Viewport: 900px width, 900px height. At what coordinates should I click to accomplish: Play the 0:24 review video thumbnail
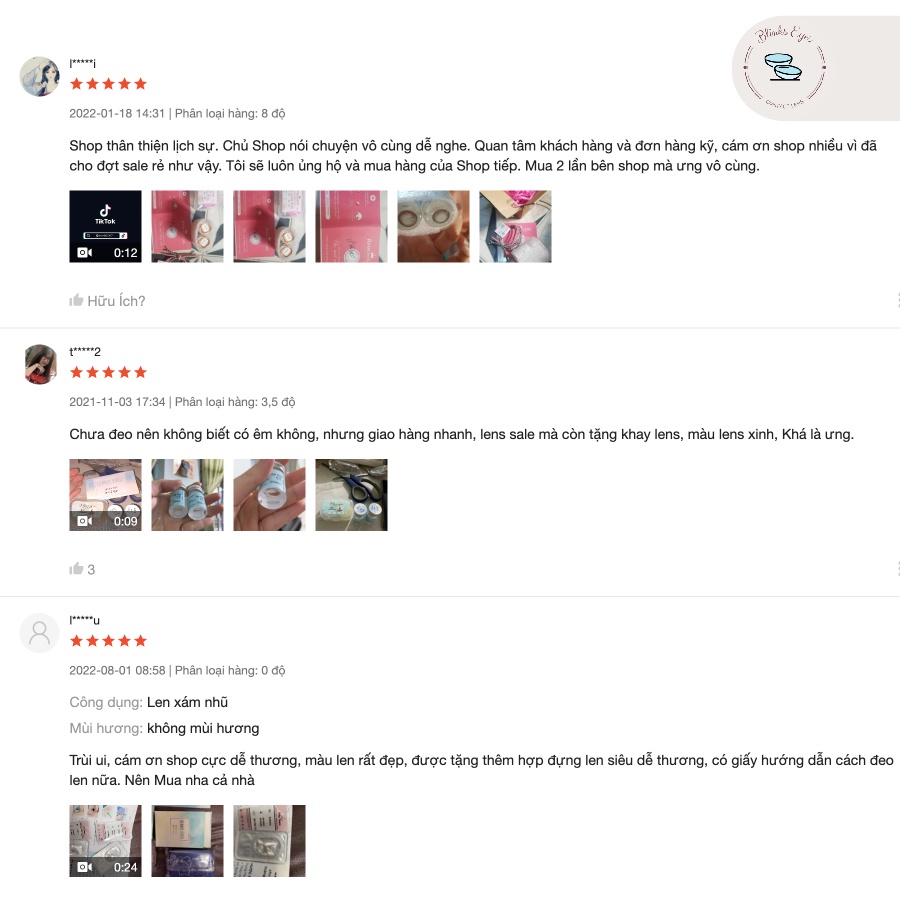(x=106, y=841)
